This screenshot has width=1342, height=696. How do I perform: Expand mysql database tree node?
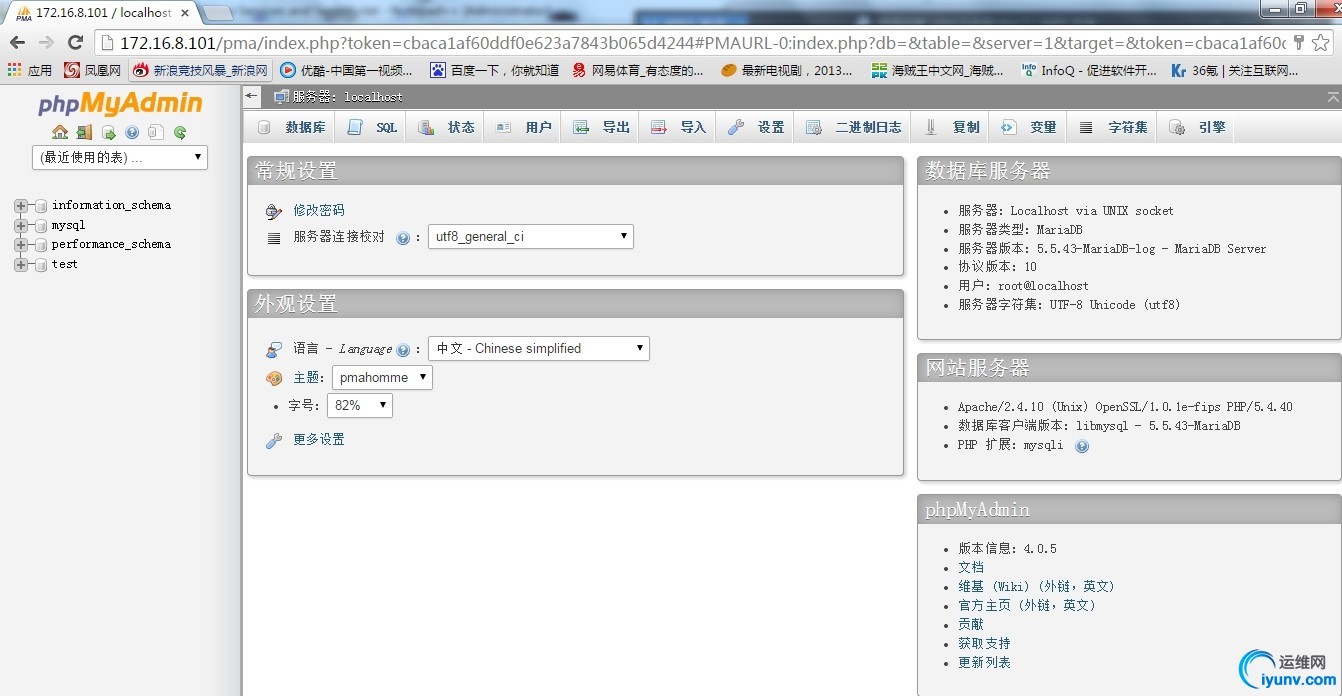(x=21, y=226)
